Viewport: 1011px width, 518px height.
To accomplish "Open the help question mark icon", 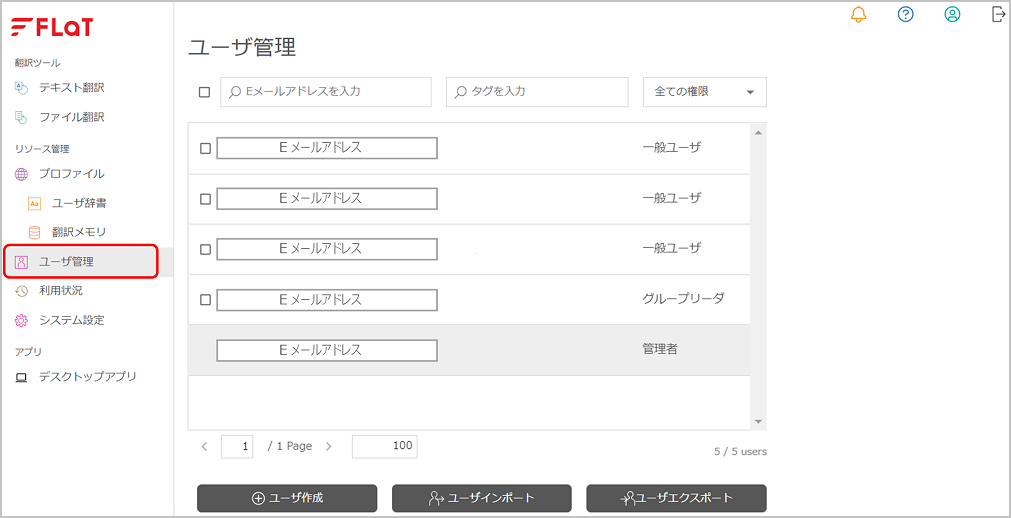I will [905, 14].
